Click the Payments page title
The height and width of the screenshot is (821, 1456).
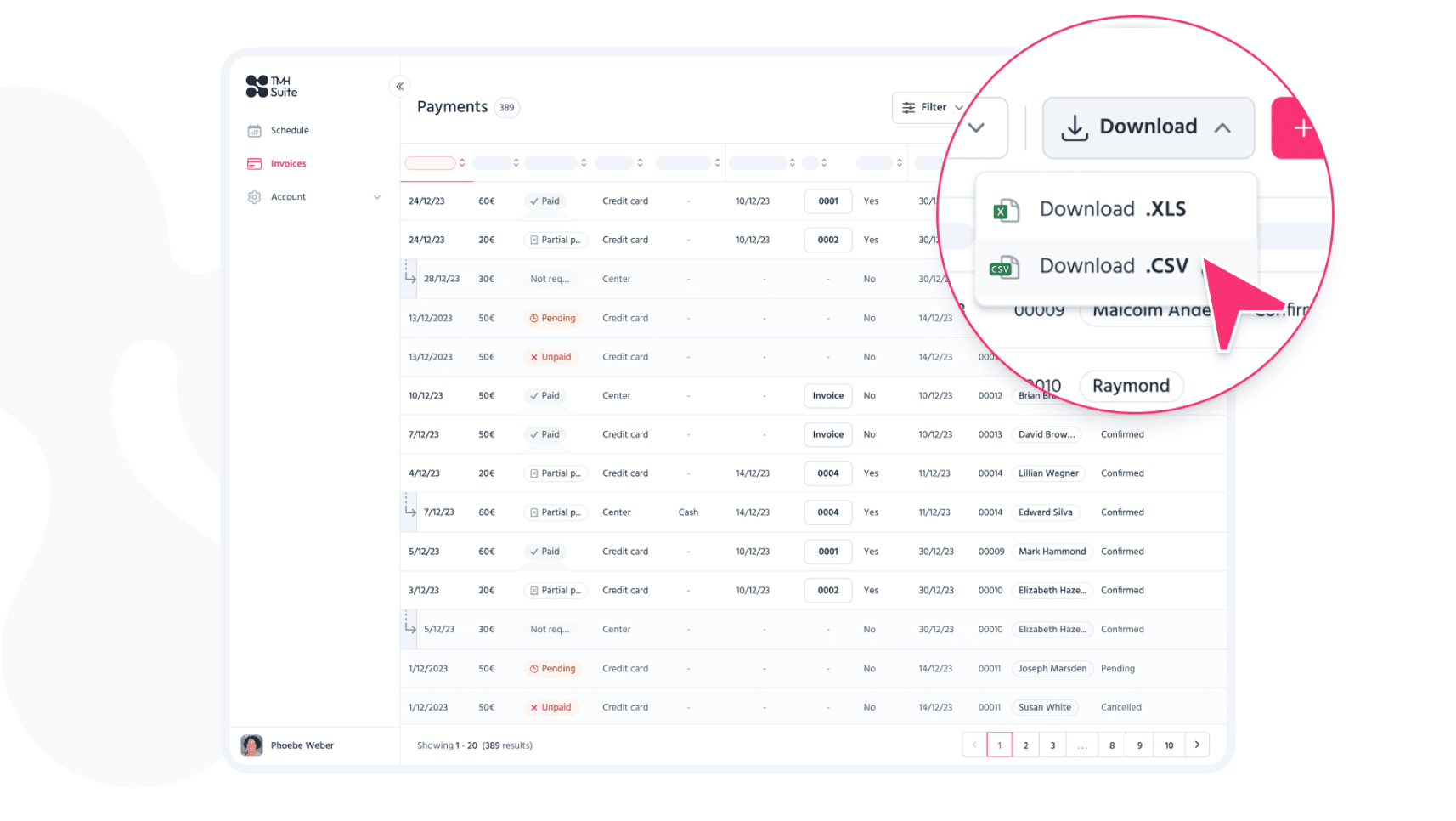click(x=452, y=107)
